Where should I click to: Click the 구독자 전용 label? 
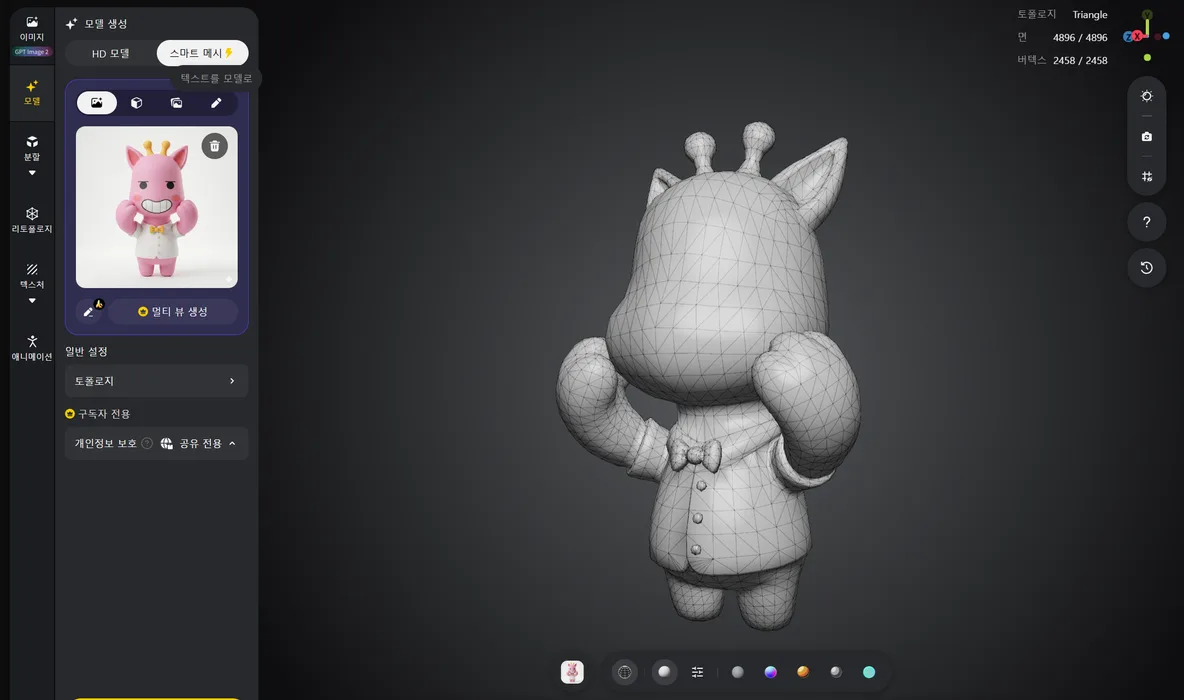[97, 414]
